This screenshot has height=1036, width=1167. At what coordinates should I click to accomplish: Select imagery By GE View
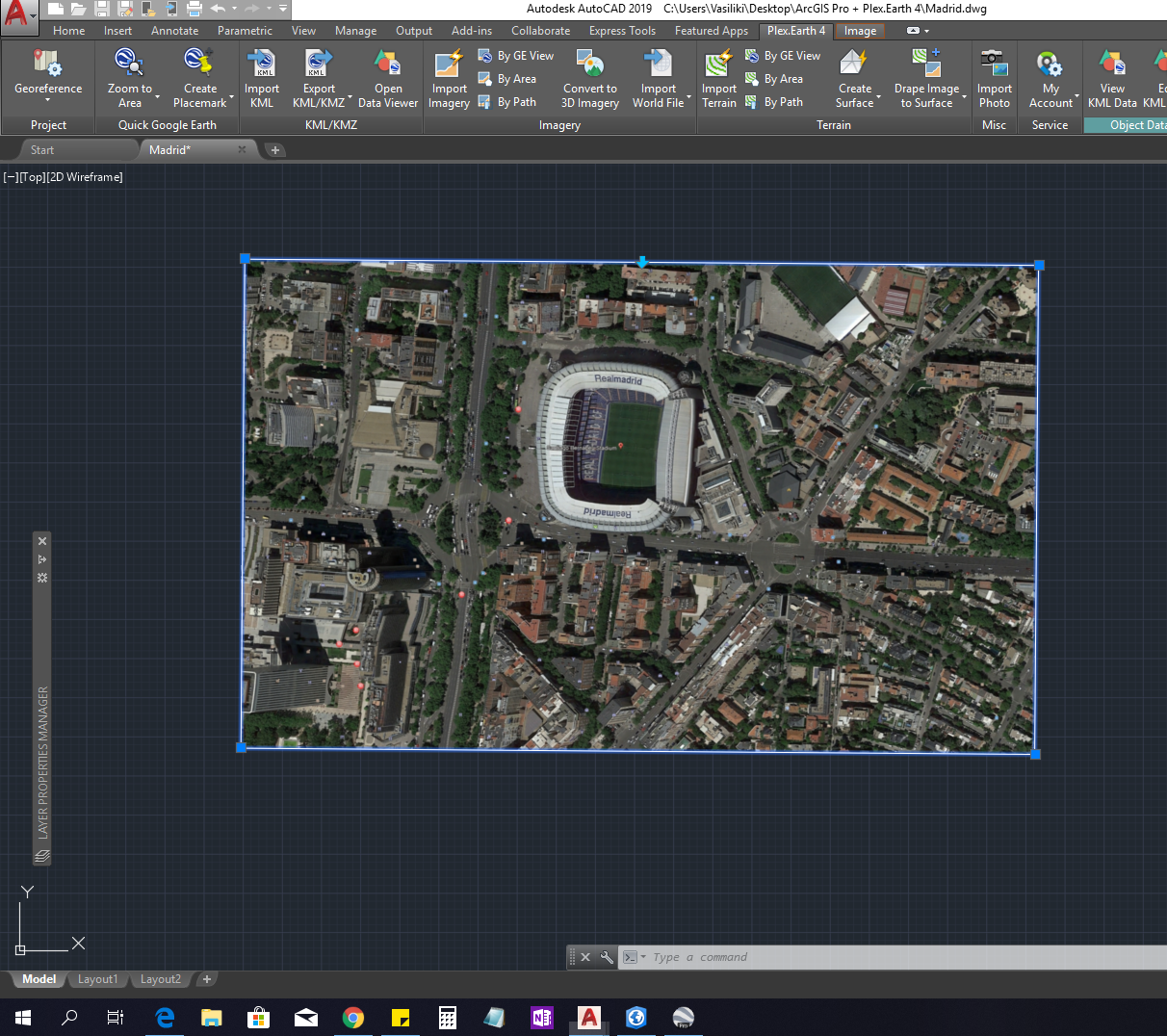click(516, 56)
